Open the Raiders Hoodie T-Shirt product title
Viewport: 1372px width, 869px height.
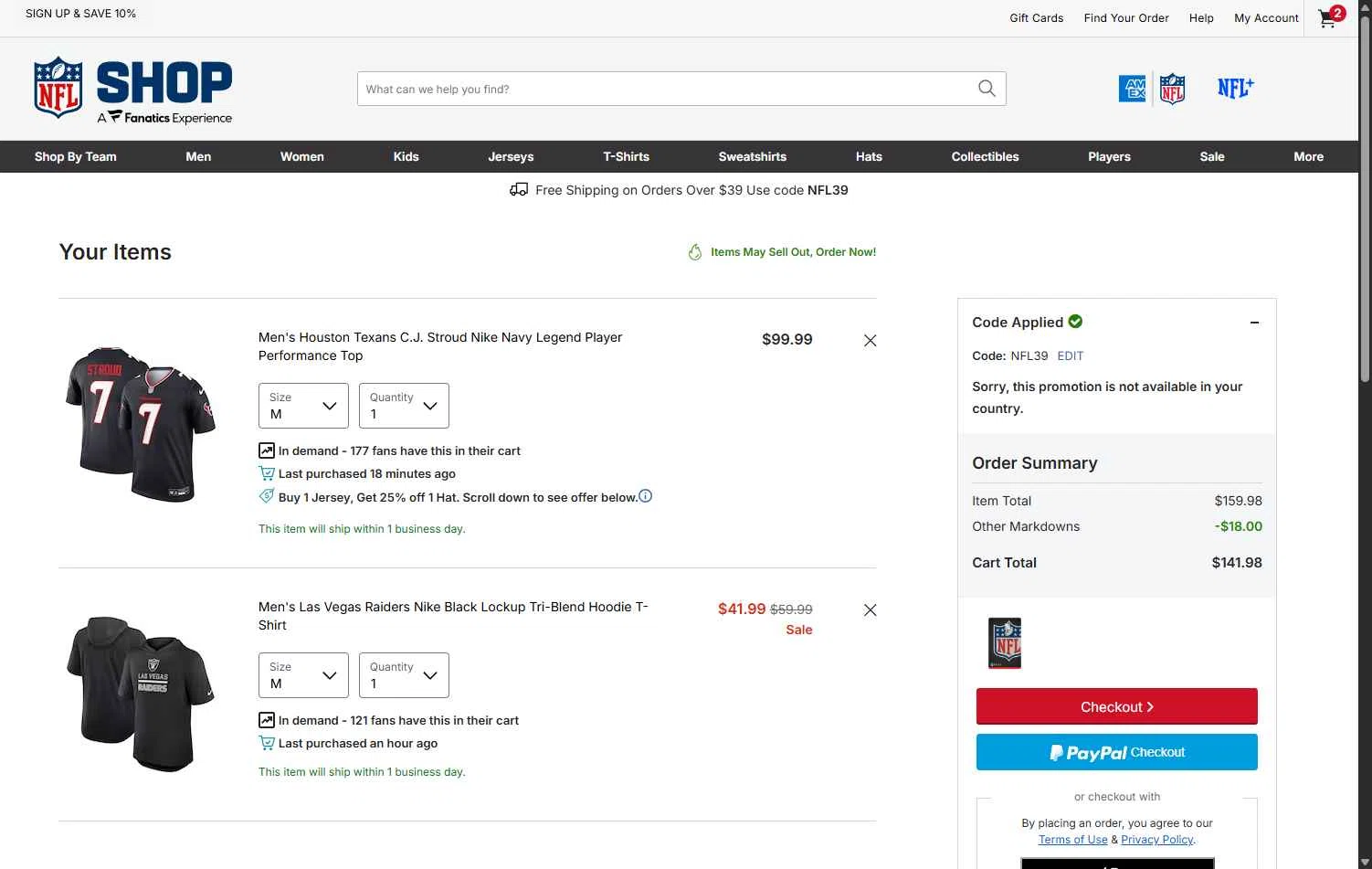(453, 616)
